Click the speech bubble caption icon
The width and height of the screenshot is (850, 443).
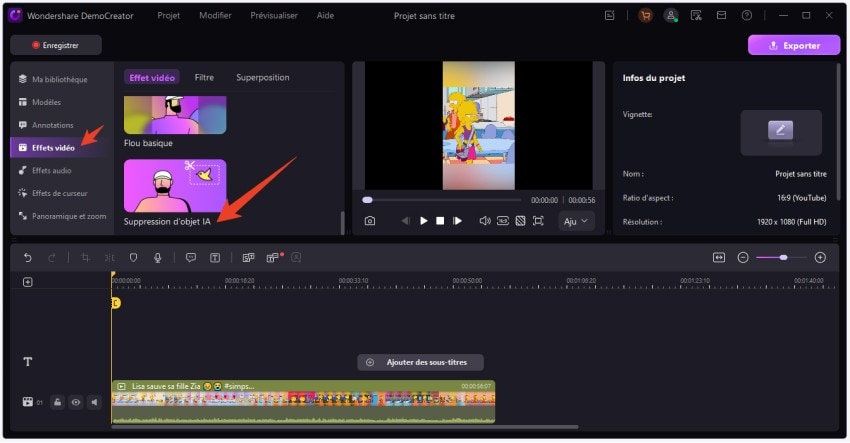[x=191, y=258]
